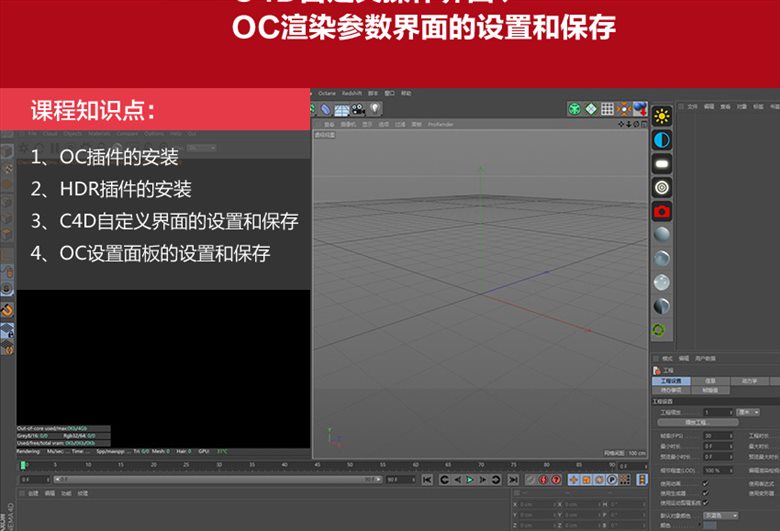Click the green round Octane icon in top toolbar
Viewport: 780px width, 531px height.
click(575, 108)
